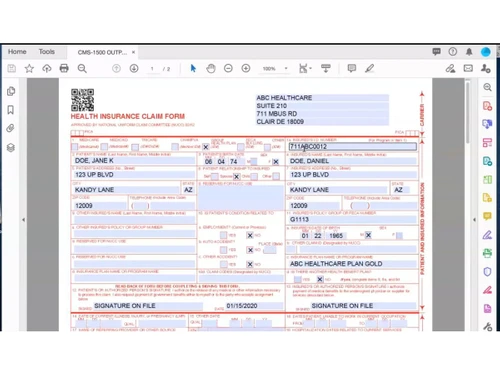Close the CMS-1500 document tab
This screenshot has height=375, width=500.
(x=133, y=52)
